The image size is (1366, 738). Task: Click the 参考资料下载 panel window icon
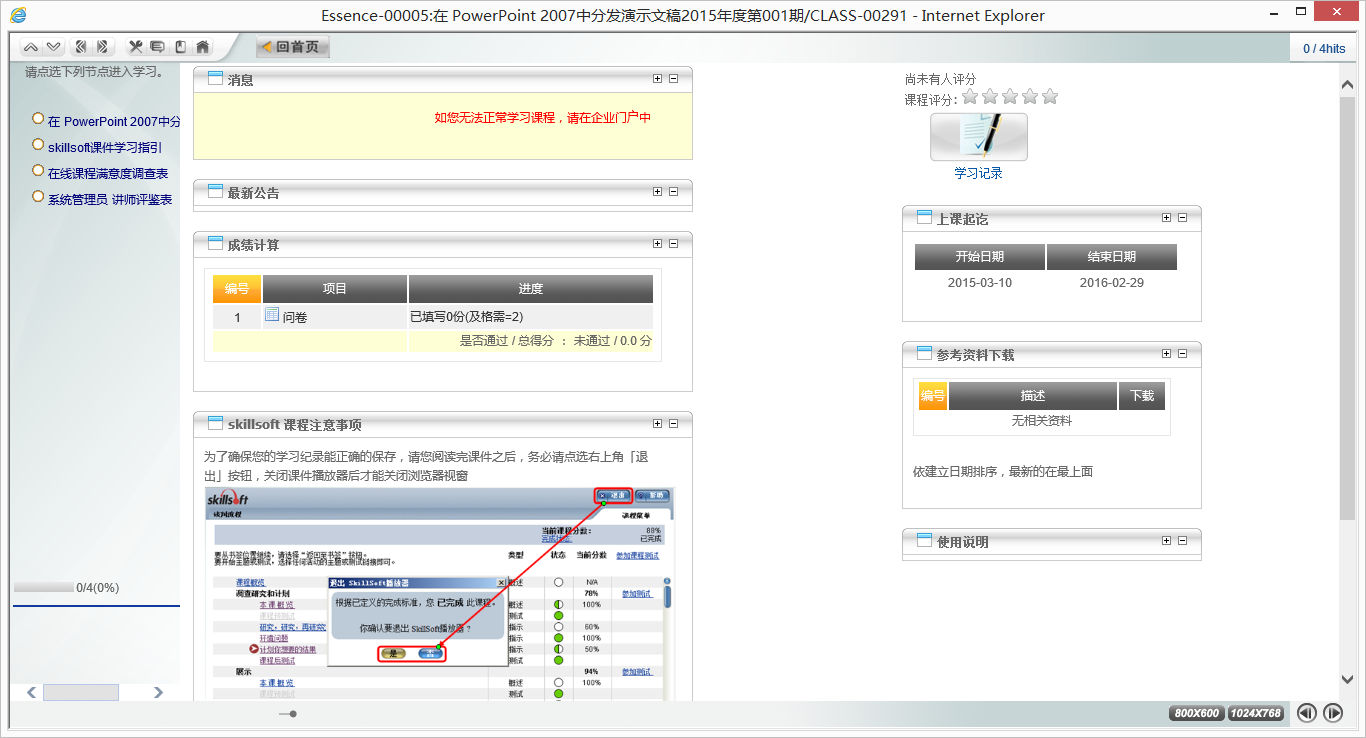[924, 354]
